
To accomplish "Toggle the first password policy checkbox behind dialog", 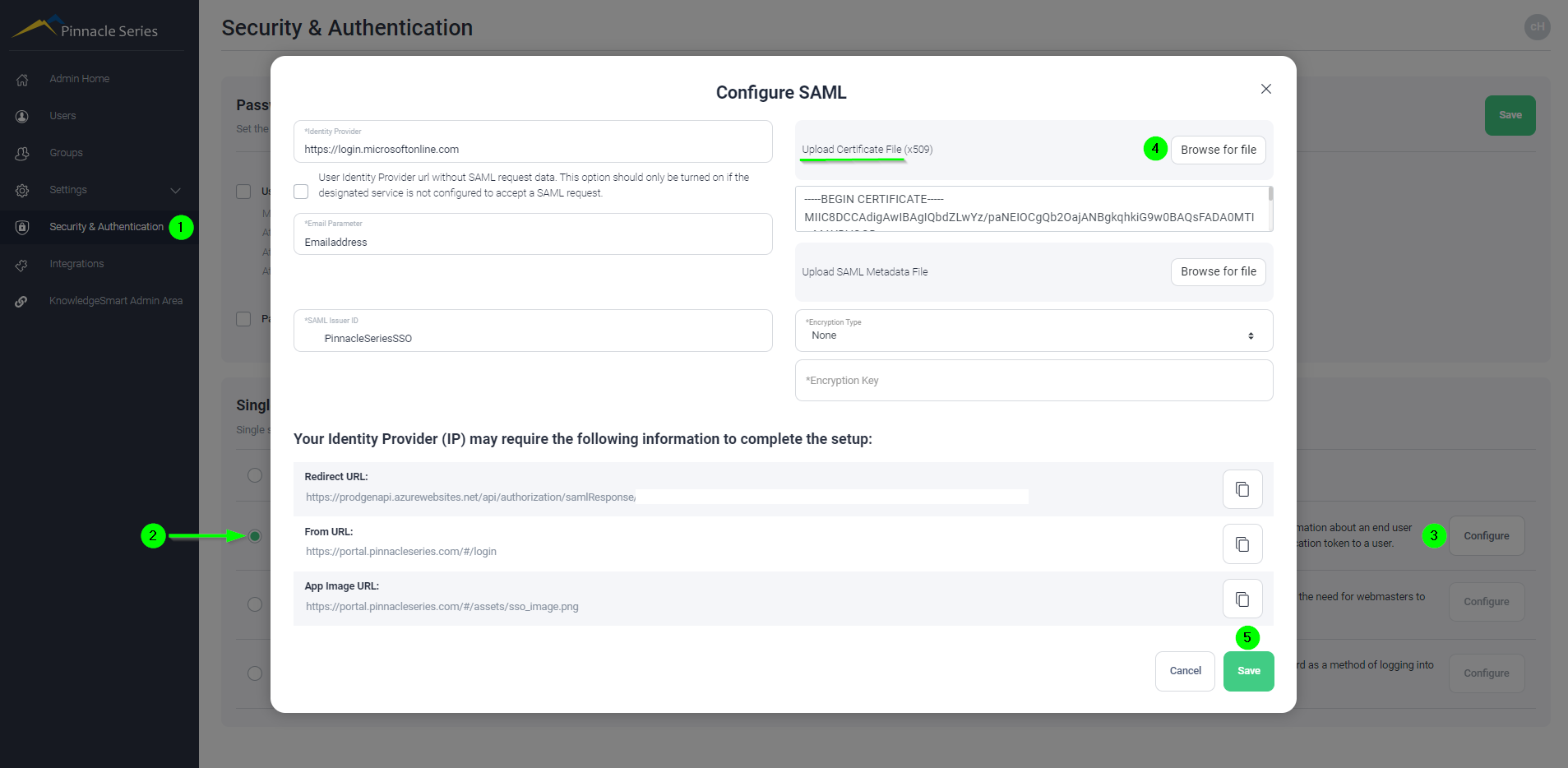I will pos(243,192).
